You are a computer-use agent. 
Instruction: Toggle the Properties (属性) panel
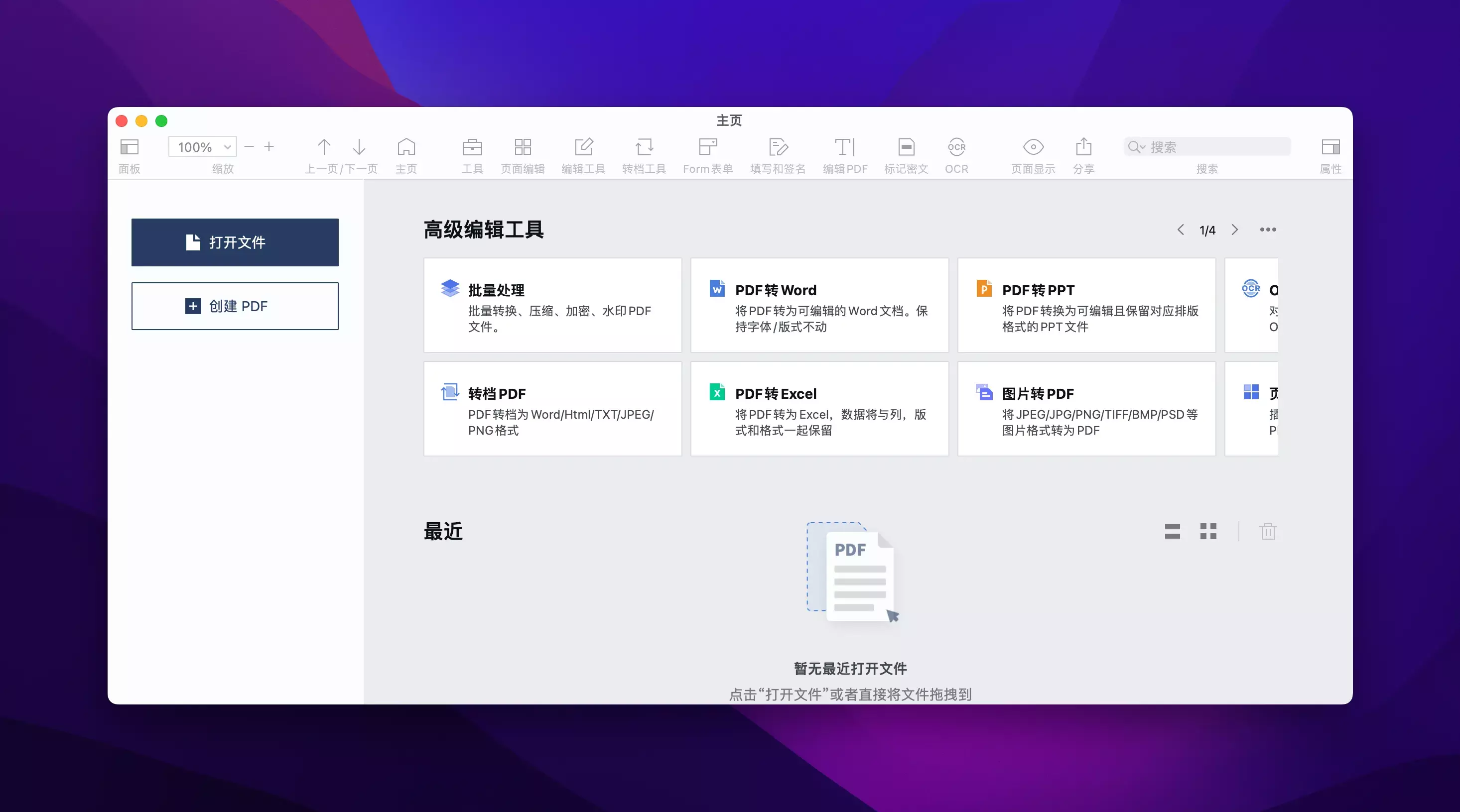click(x=1330, y=147)
